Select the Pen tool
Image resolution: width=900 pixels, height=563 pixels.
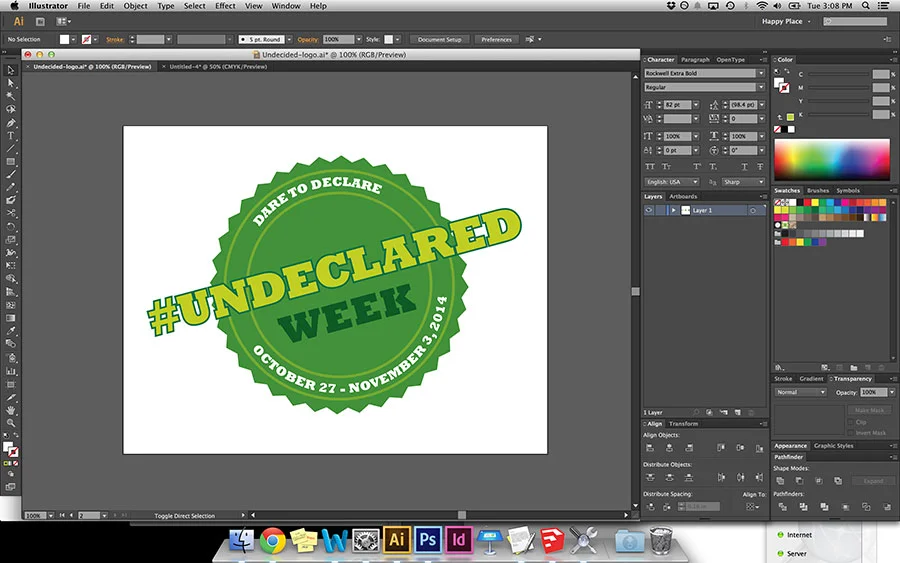[x=10, y=123]
